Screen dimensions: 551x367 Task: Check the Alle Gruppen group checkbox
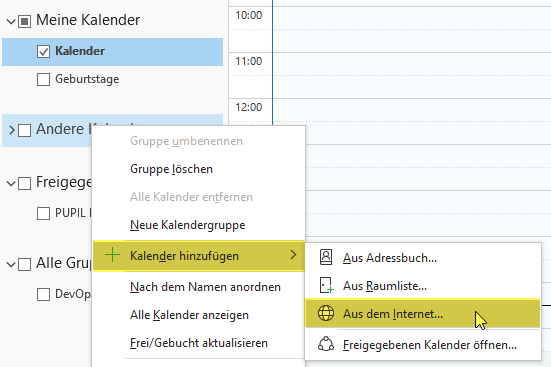coord(24,264)
